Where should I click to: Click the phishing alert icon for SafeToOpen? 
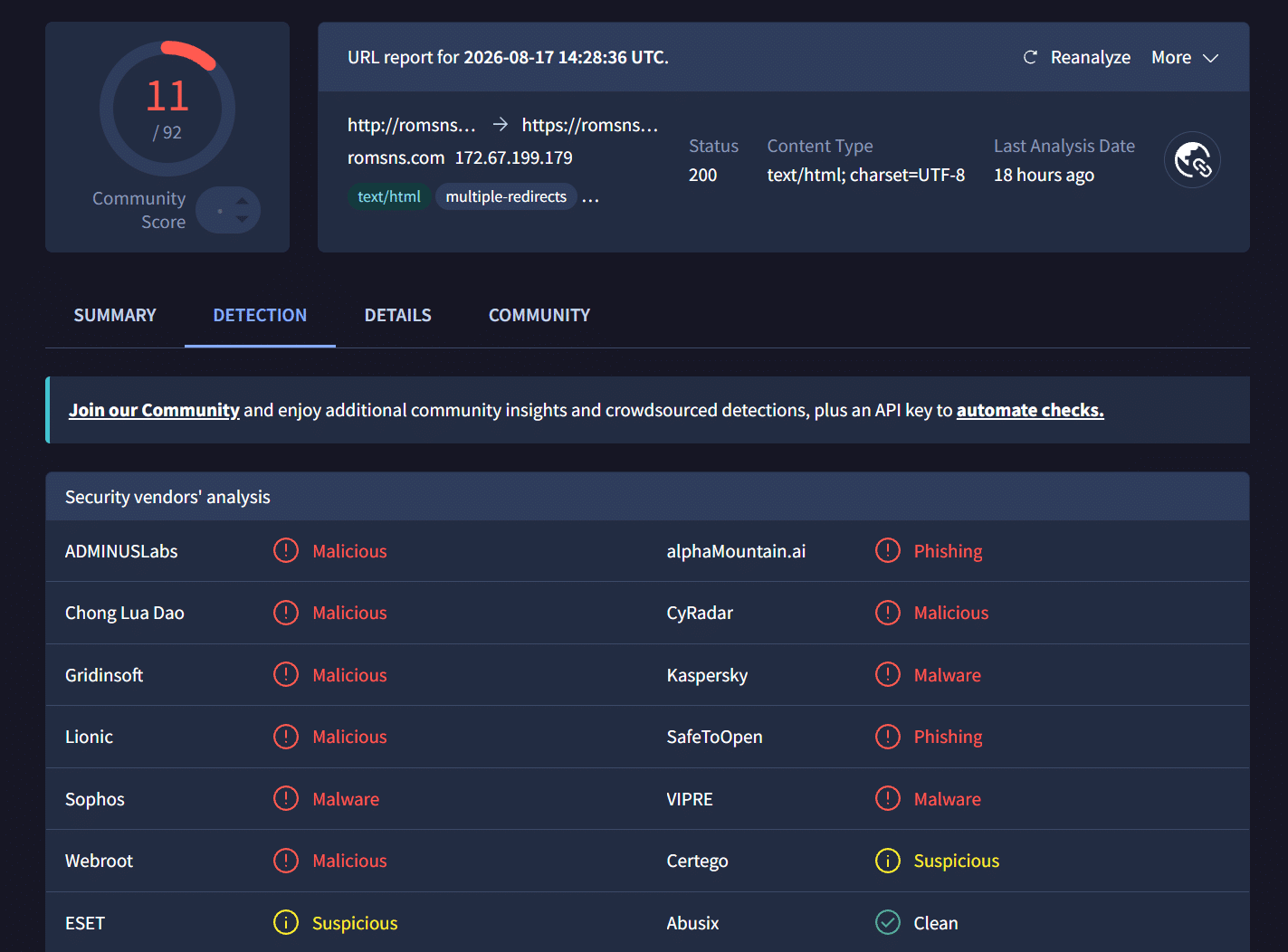click(x=888, y=737)
